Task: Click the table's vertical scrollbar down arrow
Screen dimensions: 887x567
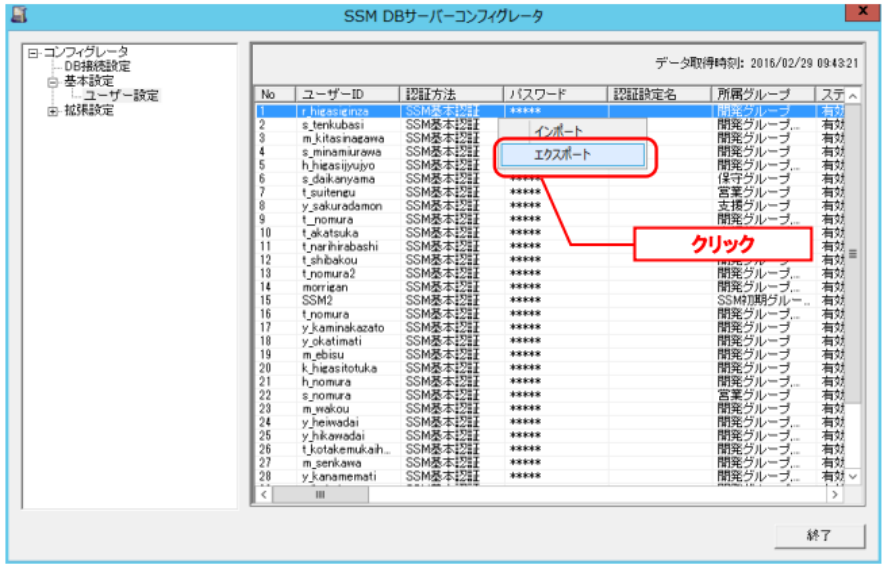Action: click(x=852, y=477)
